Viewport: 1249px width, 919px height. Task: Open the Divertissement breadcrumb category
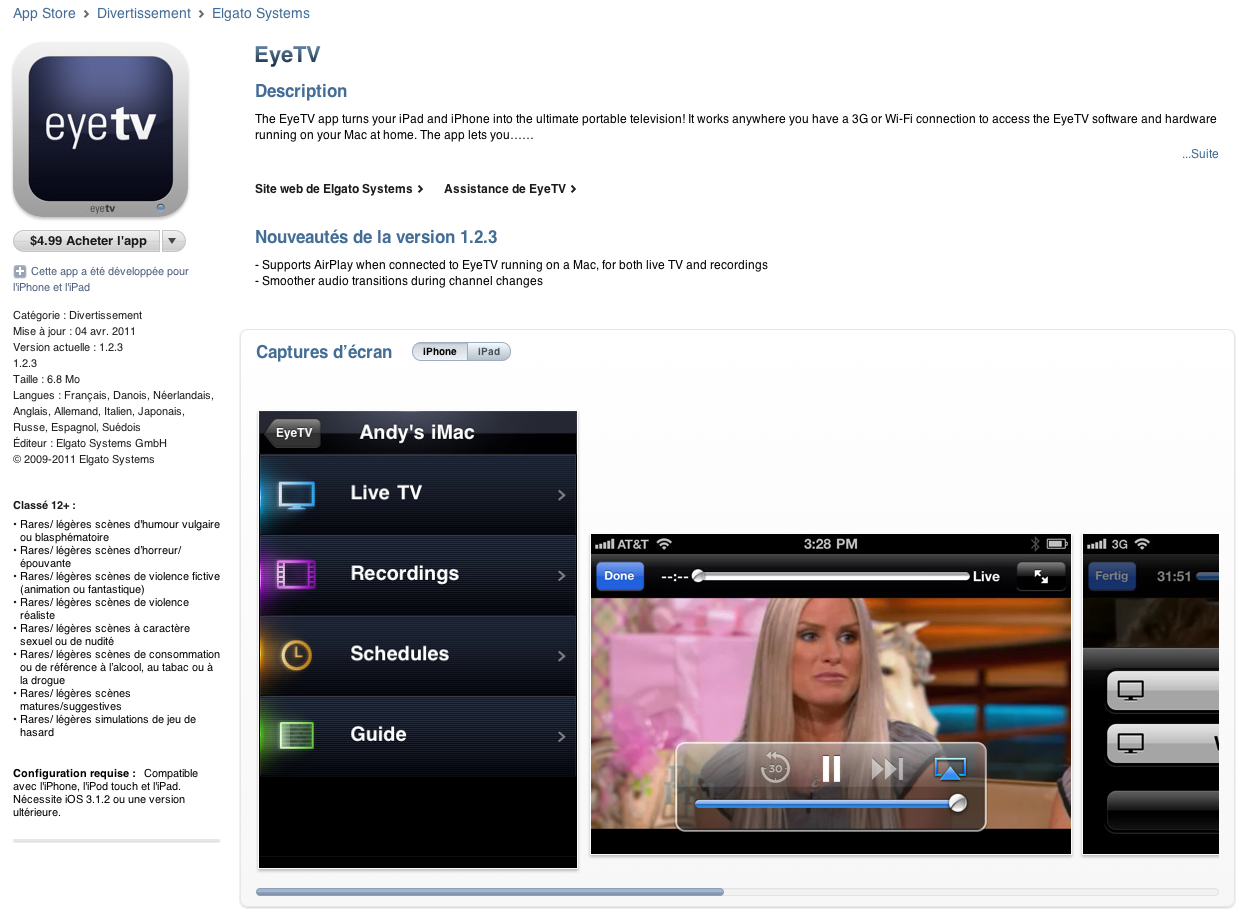click(144, 13)
